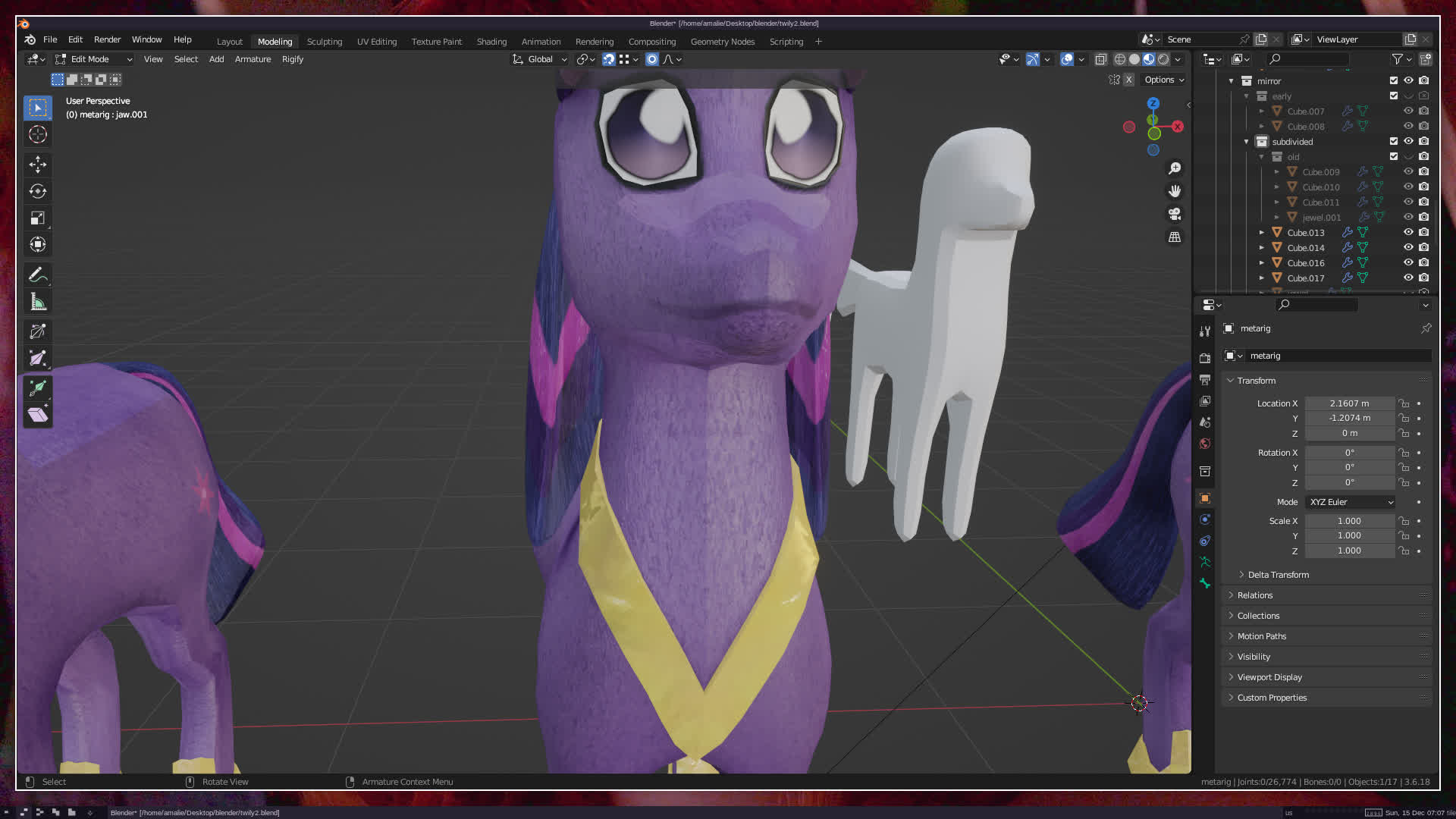Screen dimensions: 1456x819
Task: Toggle camera view icon in viewport
Action: tap(1175, 214)
